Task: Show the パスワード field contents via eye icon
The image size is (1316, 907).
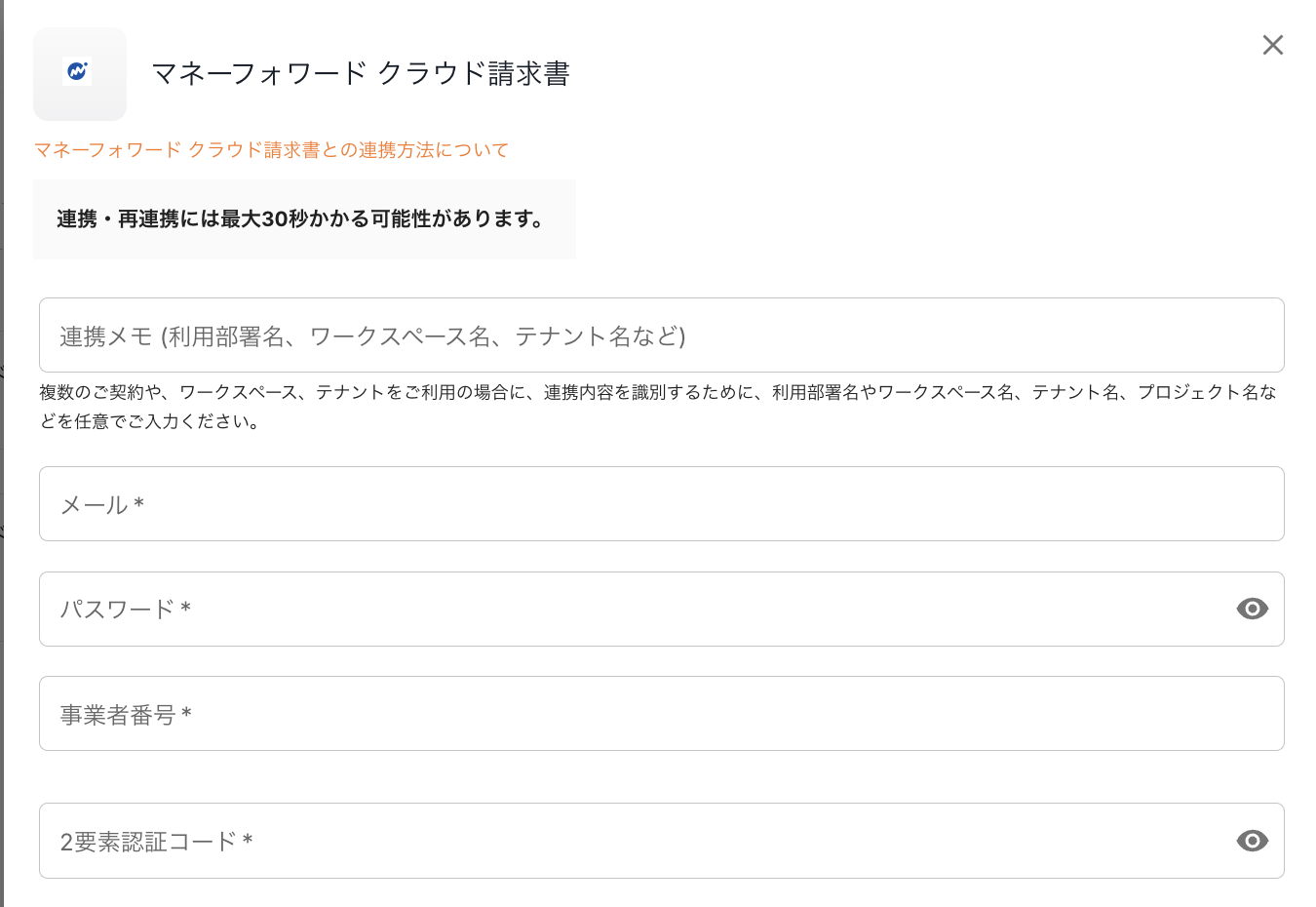Action: 1252,610
